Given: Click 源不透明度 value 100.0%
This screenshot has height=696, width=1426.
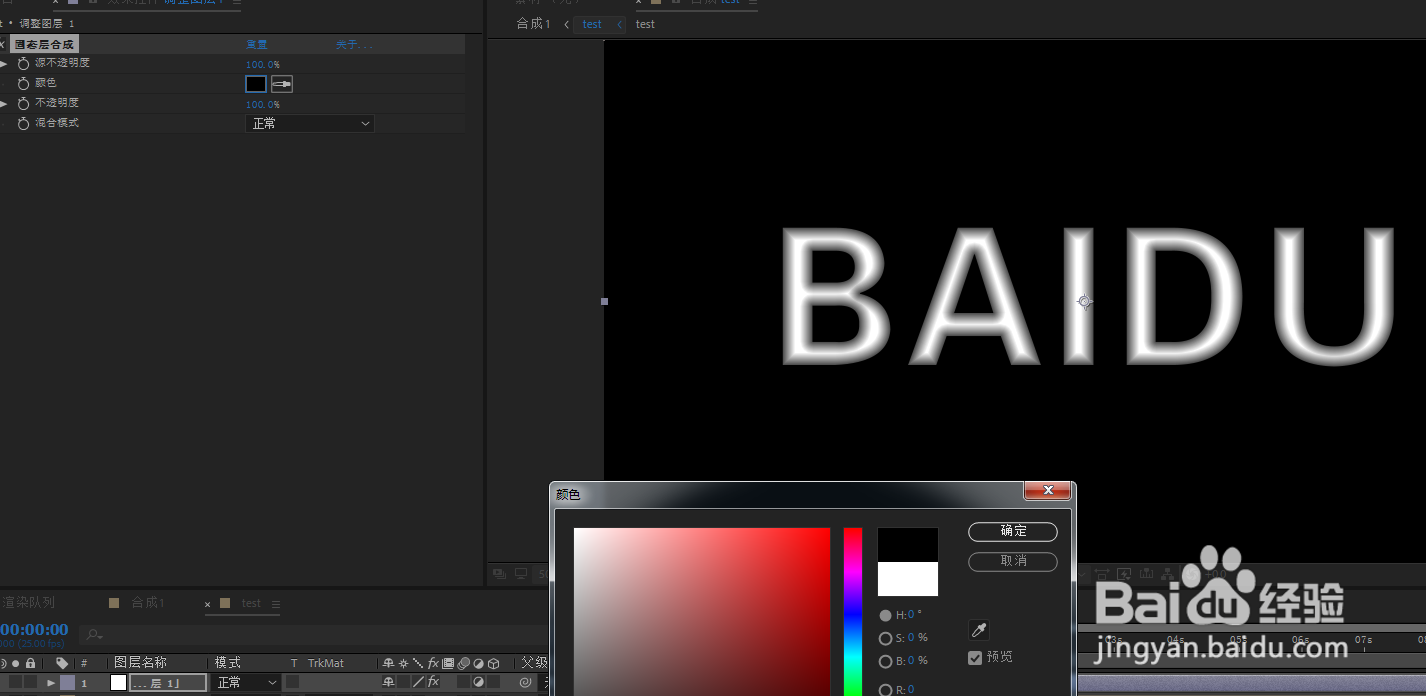Looking at the screenshot, I should click(x=263, y=64).
